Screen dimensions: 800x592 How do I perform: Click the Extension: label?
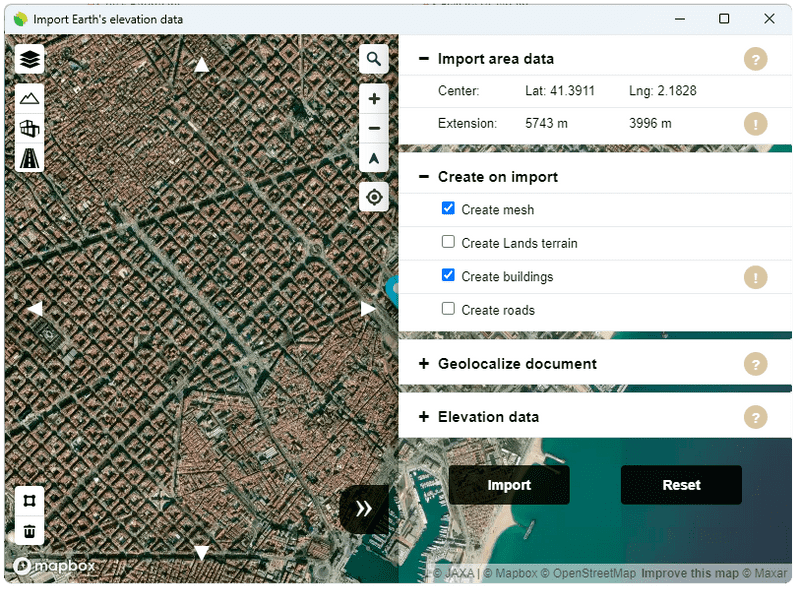pyautogui.click(x=467, y=124)
